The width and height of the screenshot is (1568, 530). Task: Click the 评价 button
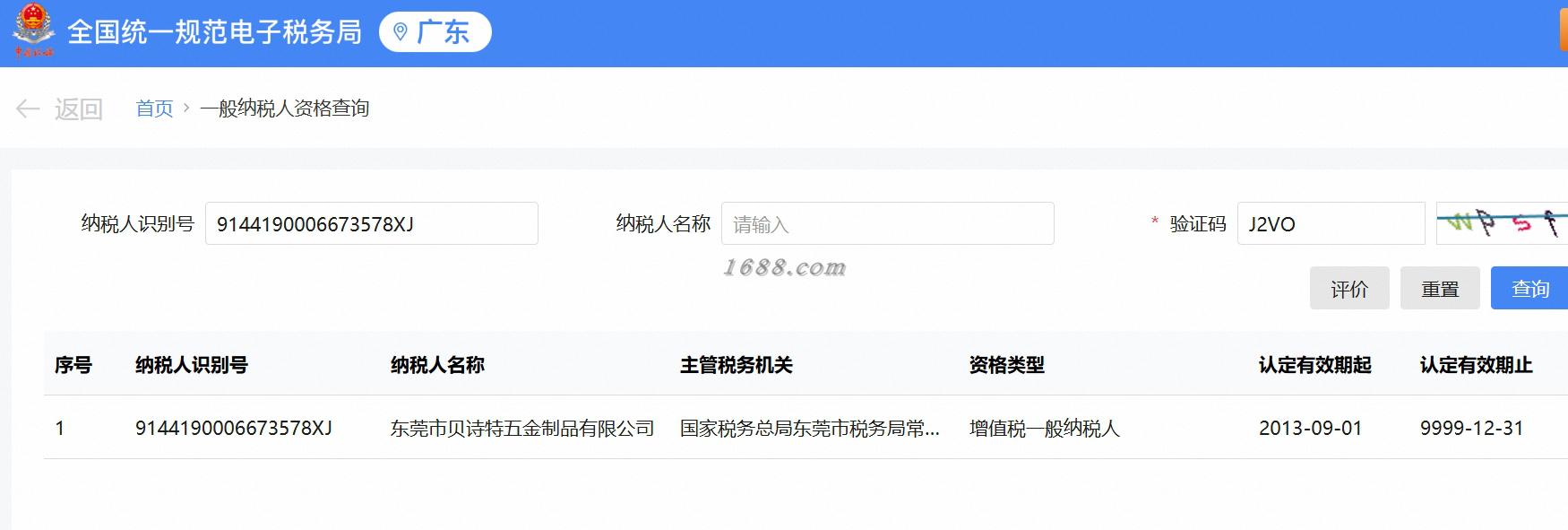[1349, 288]
